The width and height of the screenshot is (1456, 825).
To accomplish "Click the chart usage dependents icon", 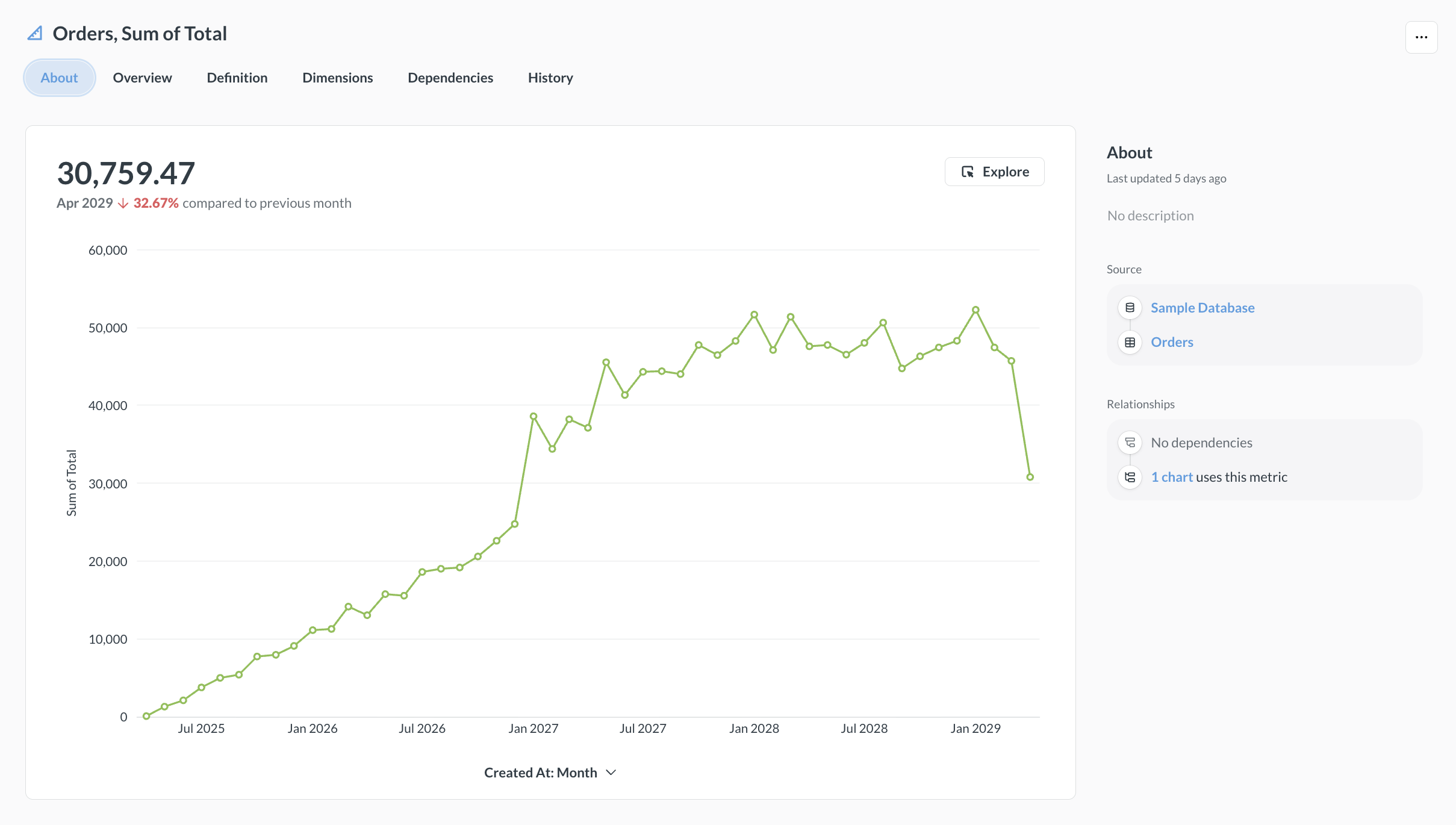I will click(1130, 477).
